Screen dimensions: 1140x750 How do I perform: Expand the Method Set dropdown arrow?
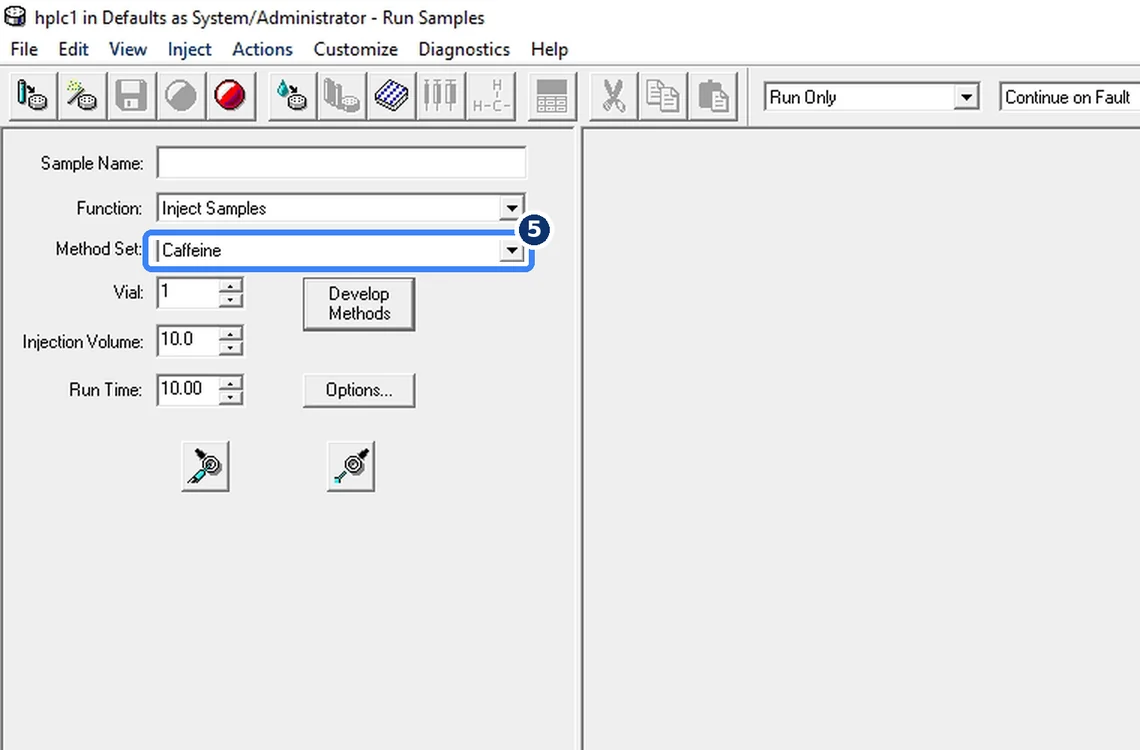pyautogui.click(x=512, y=251)
